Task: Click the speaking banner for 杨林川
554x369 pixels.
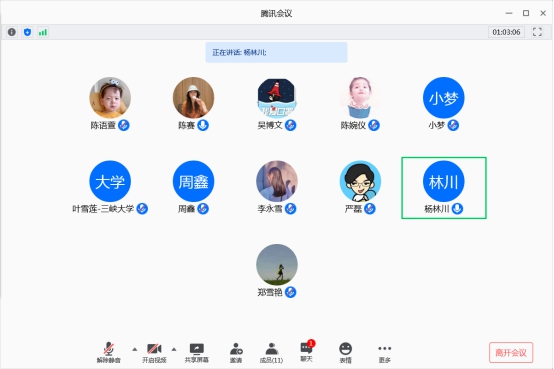Action: click(276, 52)
